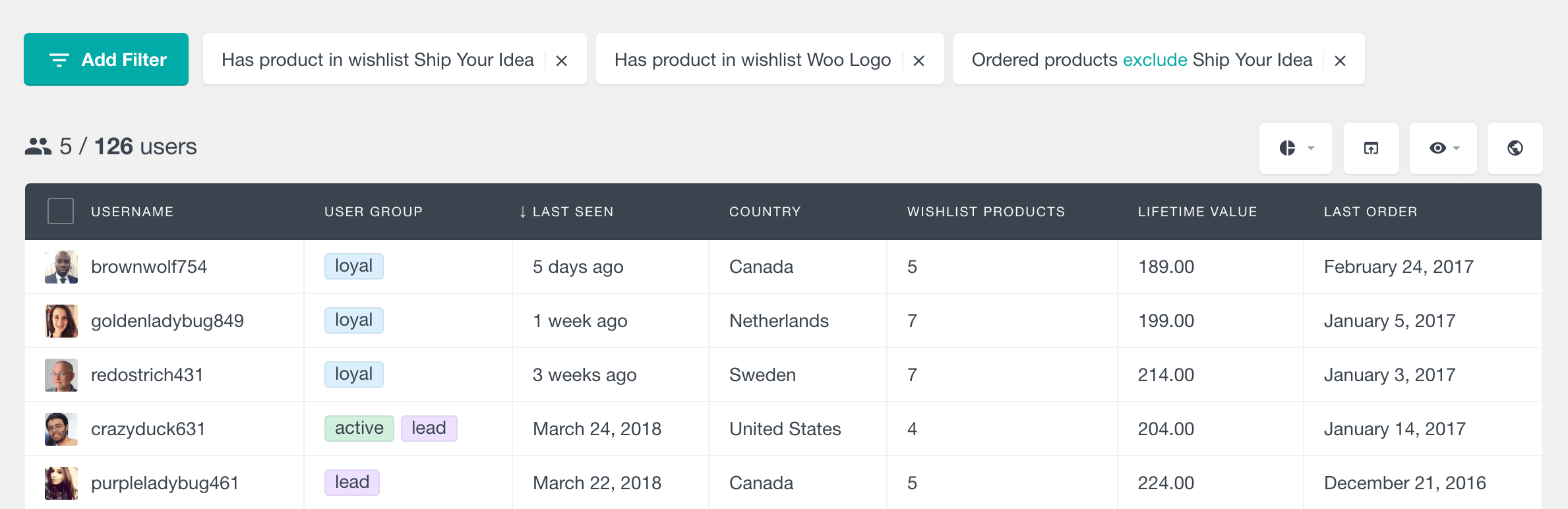1568x509 pixels.
Task: Click the 5 / 126 users count
Action: [x=128, y=146]
